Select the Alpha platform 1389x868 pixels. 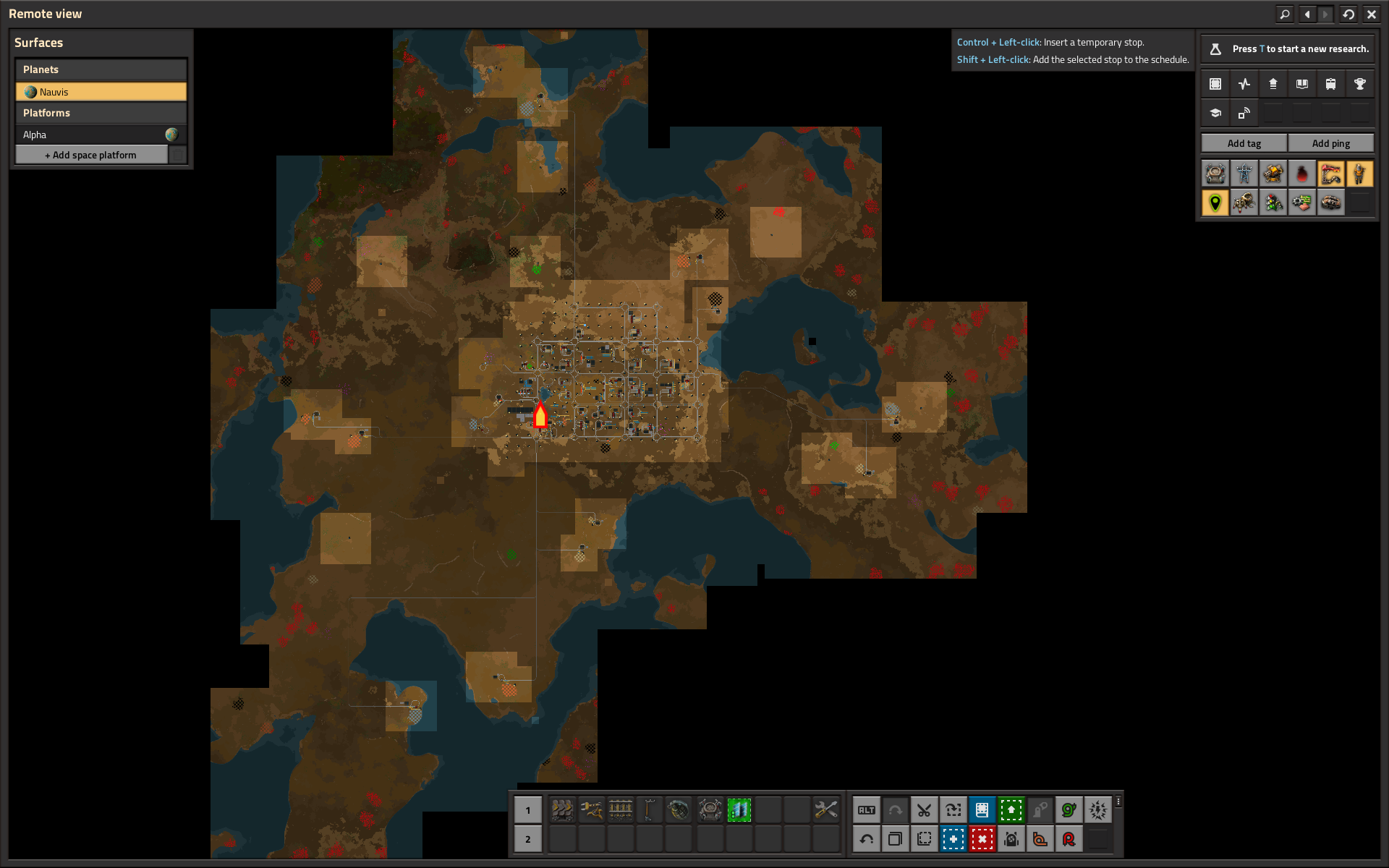pyautogui.click(x=91, y=135)
